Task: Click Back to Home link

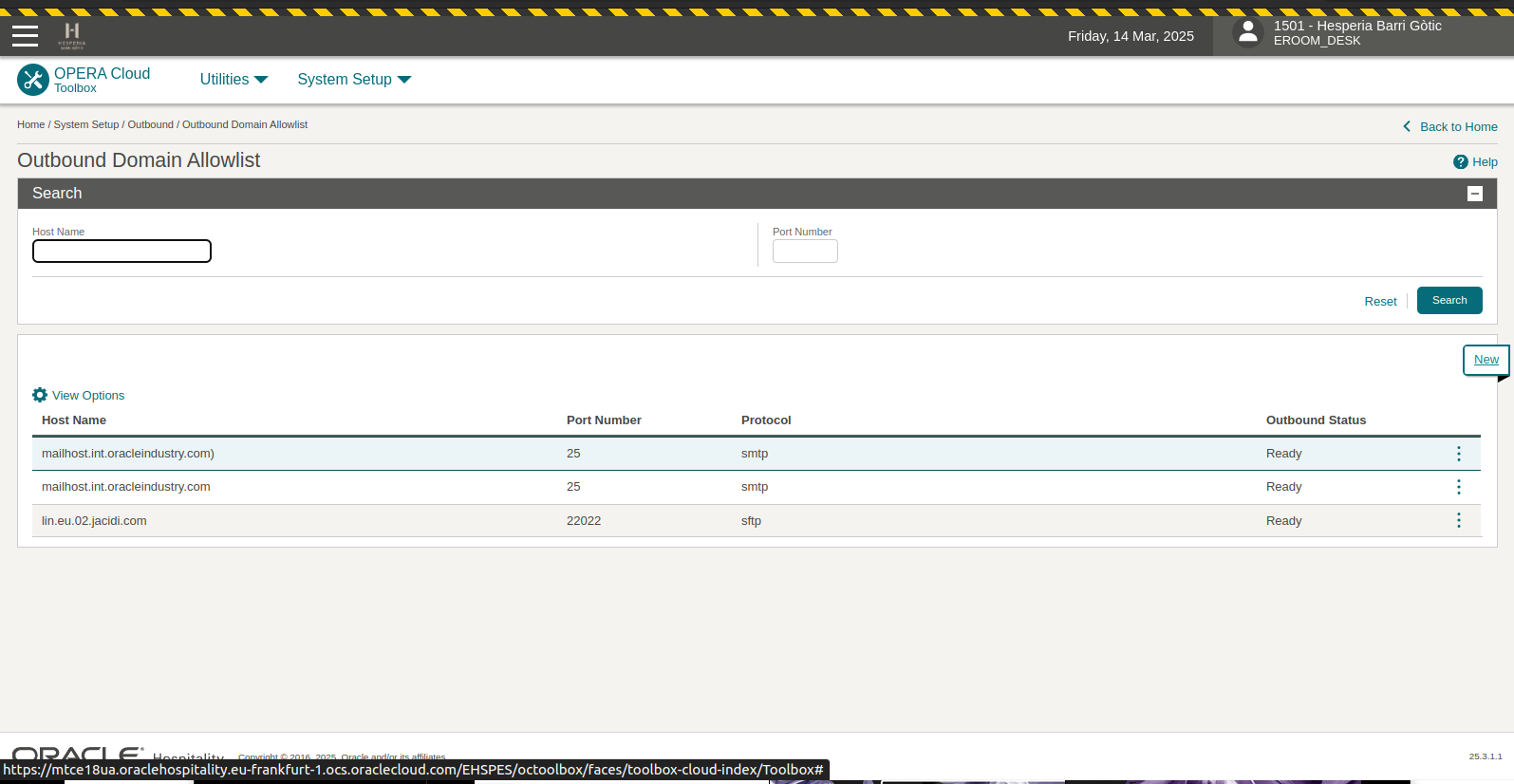Action: point(1458,126)
